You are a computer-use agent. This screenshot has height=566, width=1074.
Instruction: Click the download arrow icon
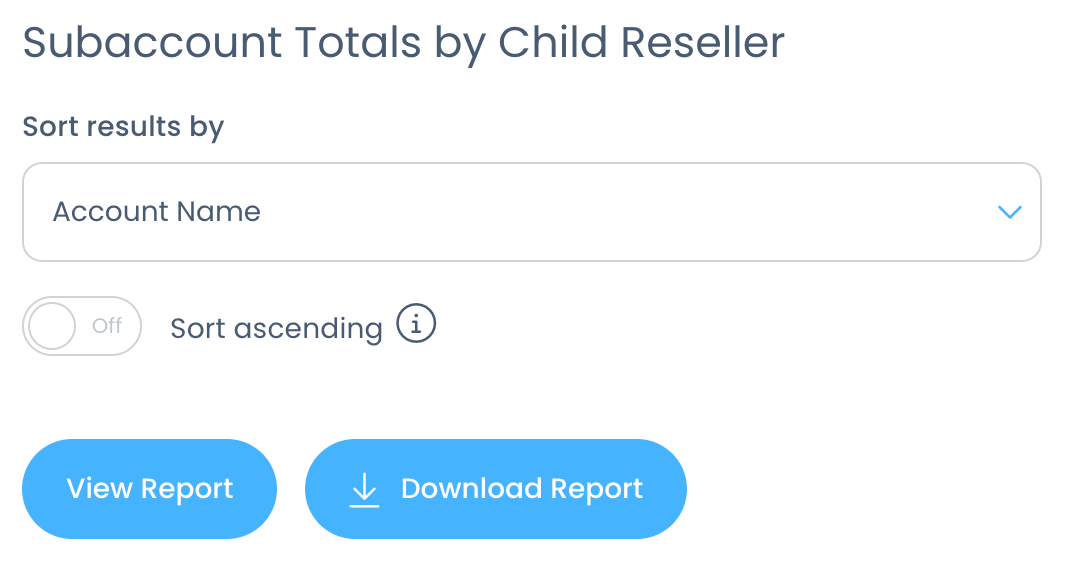tap(364, 489)
